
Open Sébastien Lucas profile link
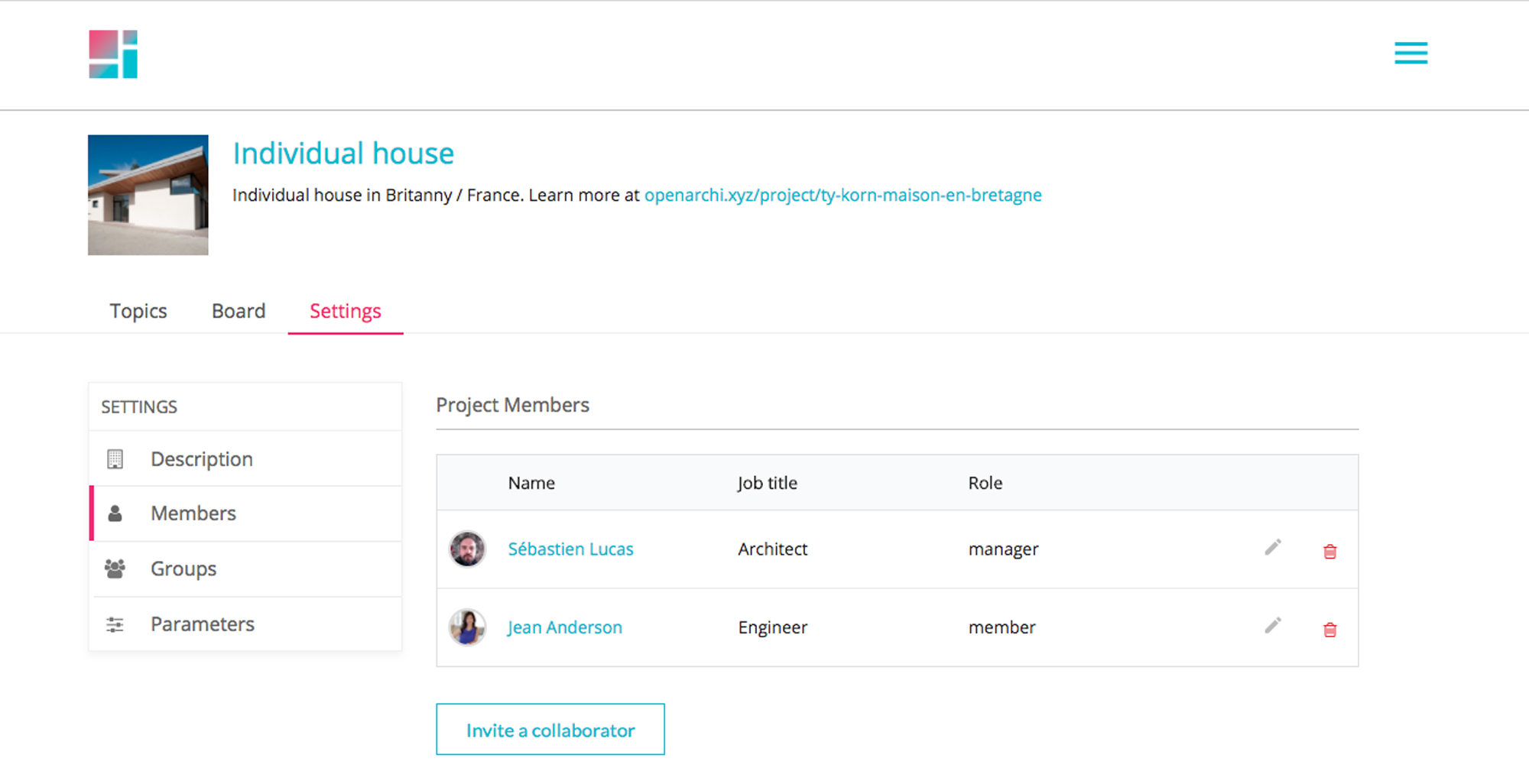coord(570,549)
